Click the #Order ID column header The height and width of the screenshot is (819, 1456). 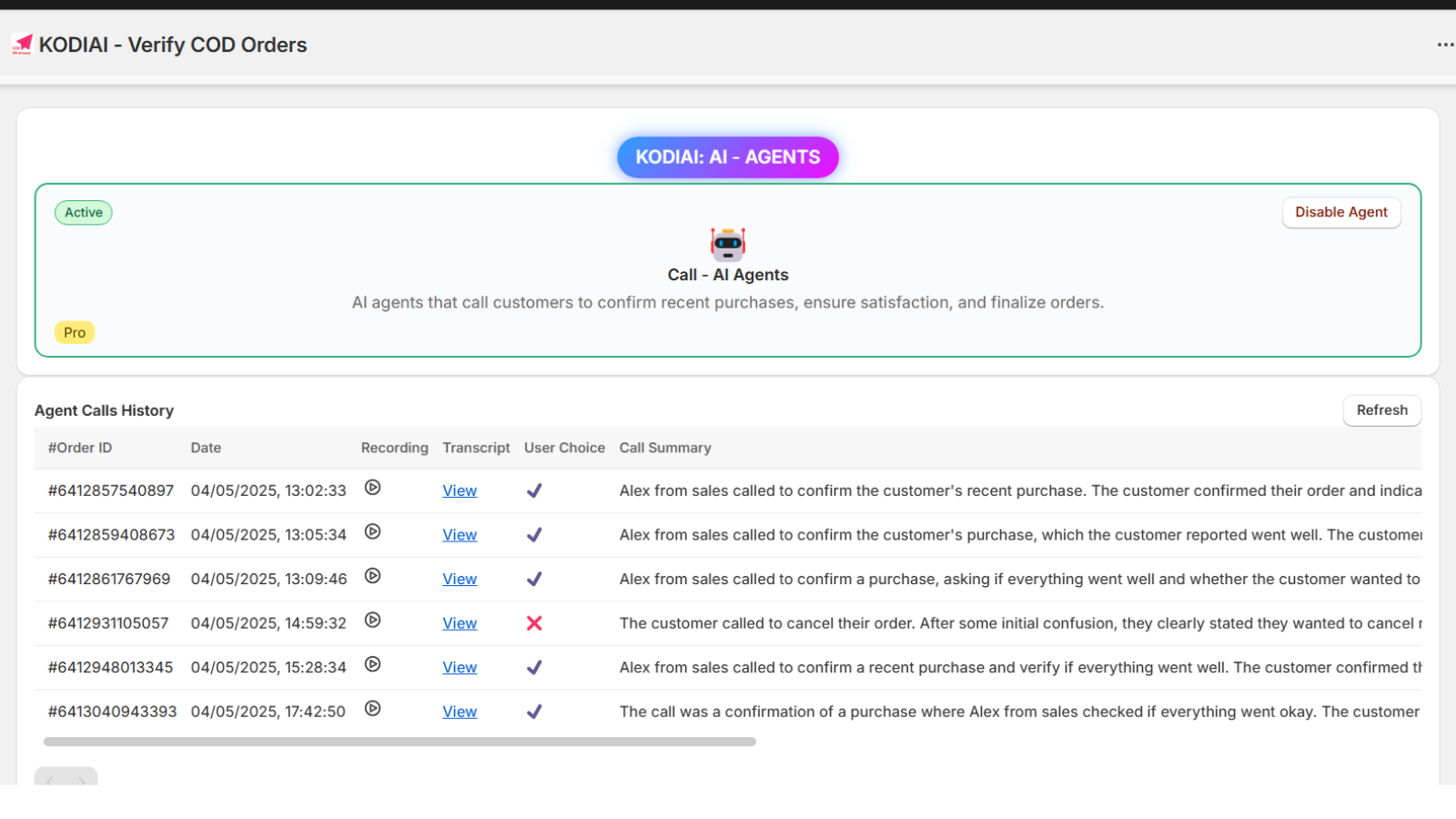[80, 448]
